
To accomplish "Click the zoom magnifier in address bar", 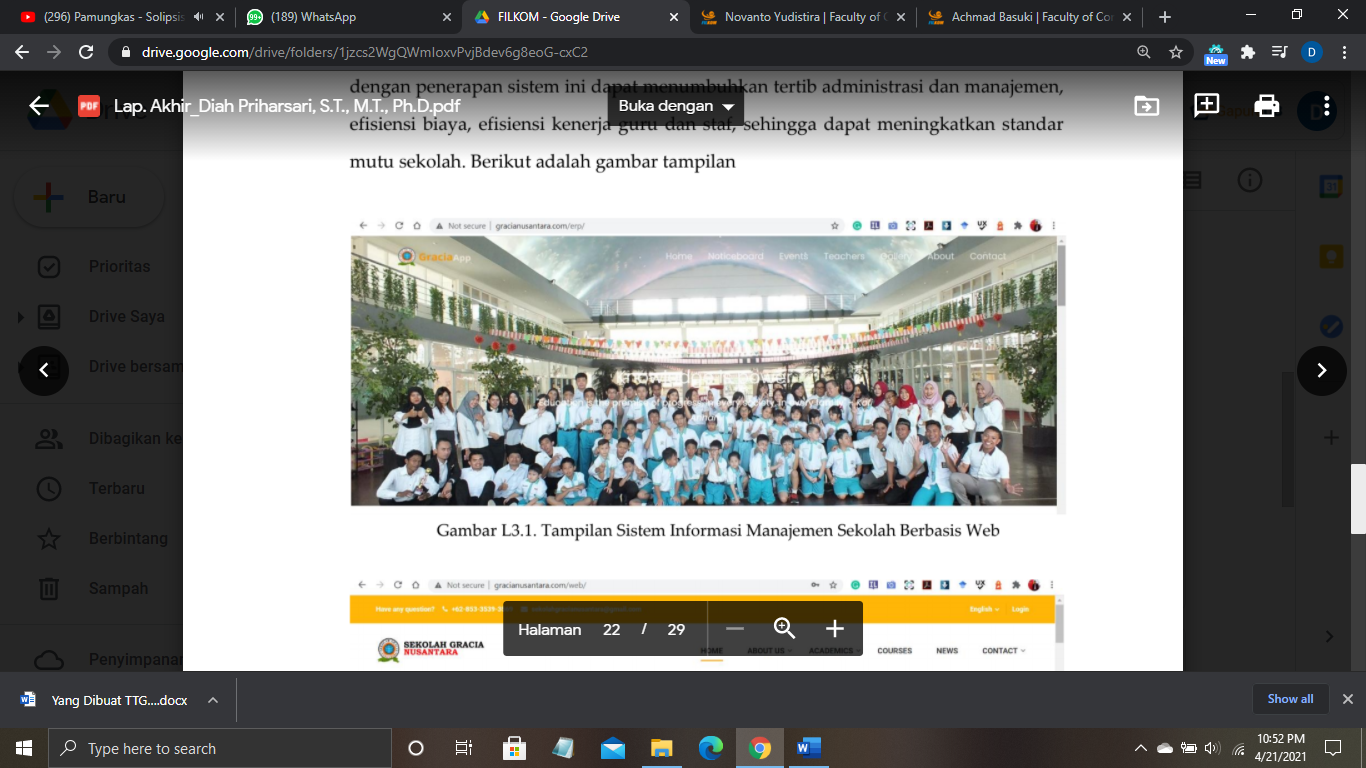I will 1144,52.
